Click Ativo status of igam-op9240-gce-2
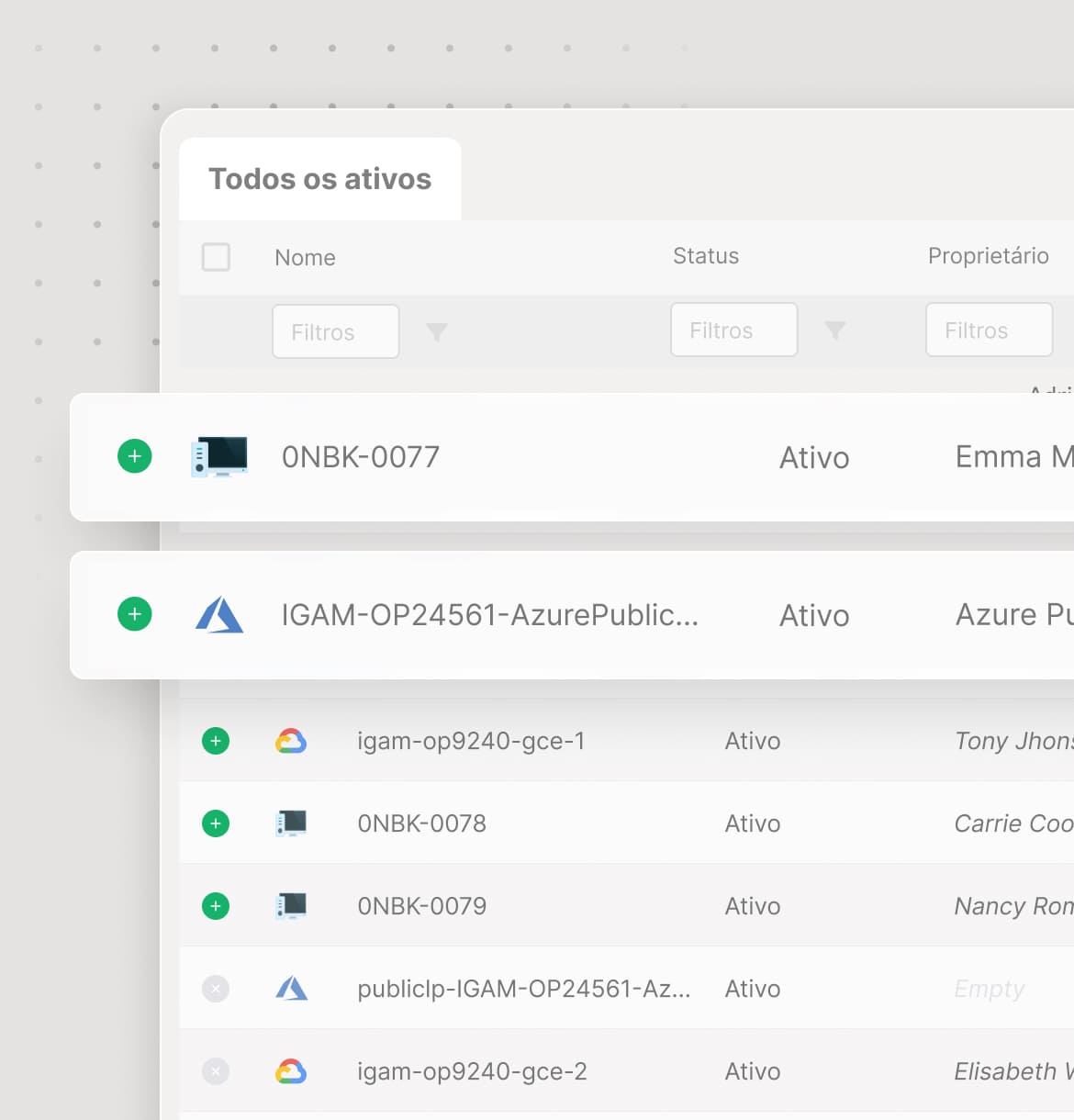Image resolution: width=1074 pixels, height=1120 pixels. pyautogui.click(x=753, y=1071)
